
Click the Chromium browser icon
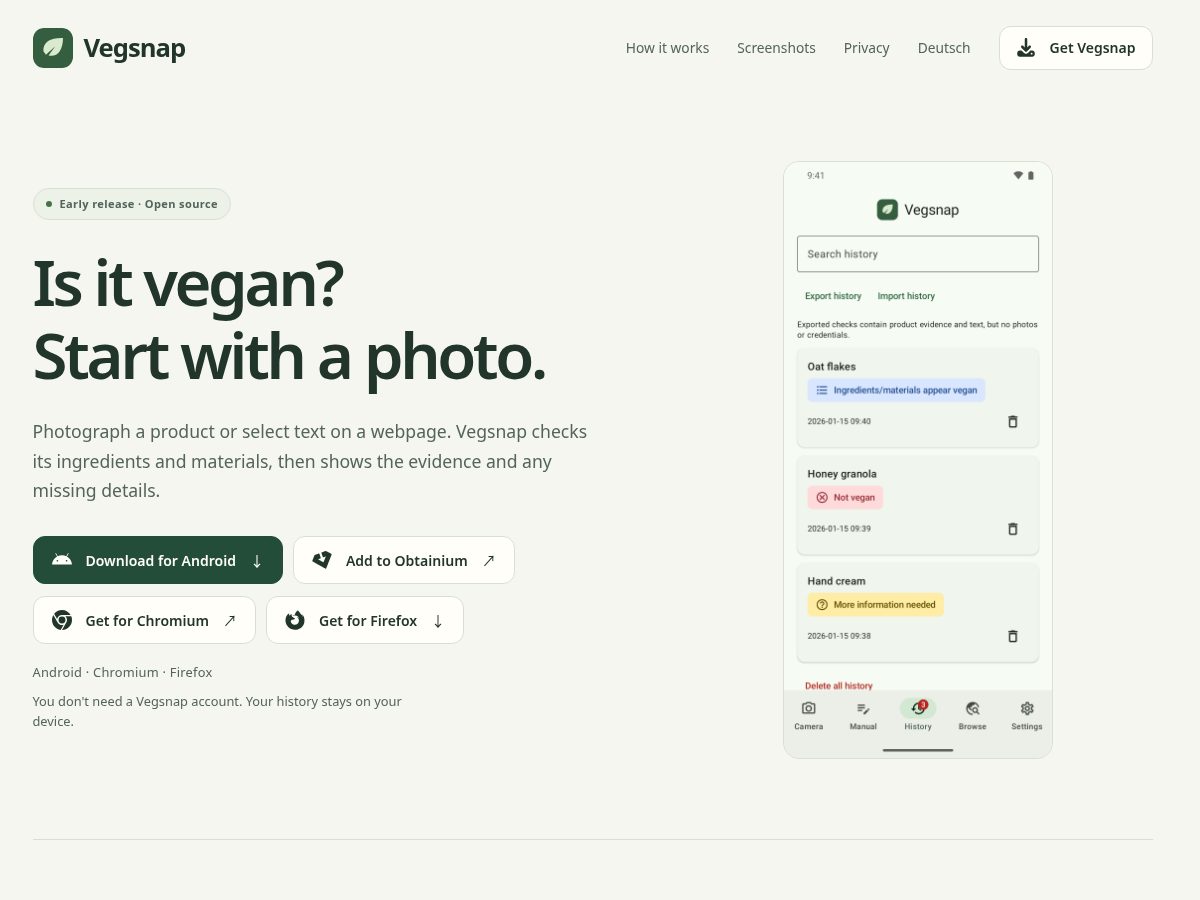(x=62, y=620)
